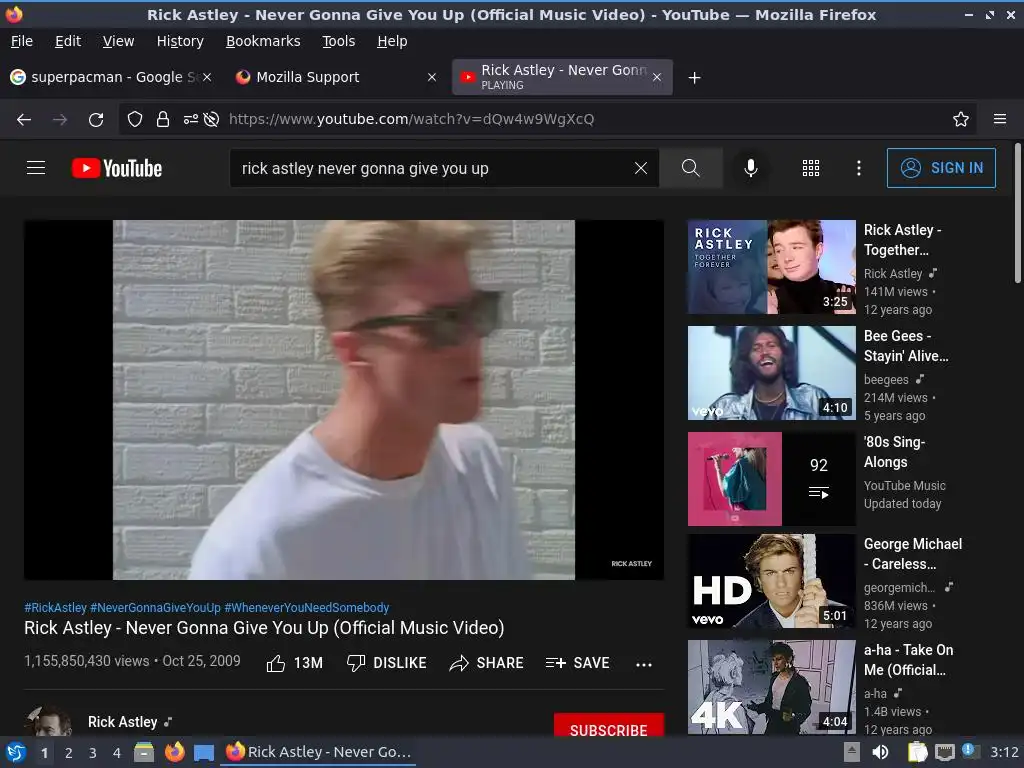Click the YouTube search magnifier button
Viewport: 1024px width, 768px height.
(x=690, y=168)
